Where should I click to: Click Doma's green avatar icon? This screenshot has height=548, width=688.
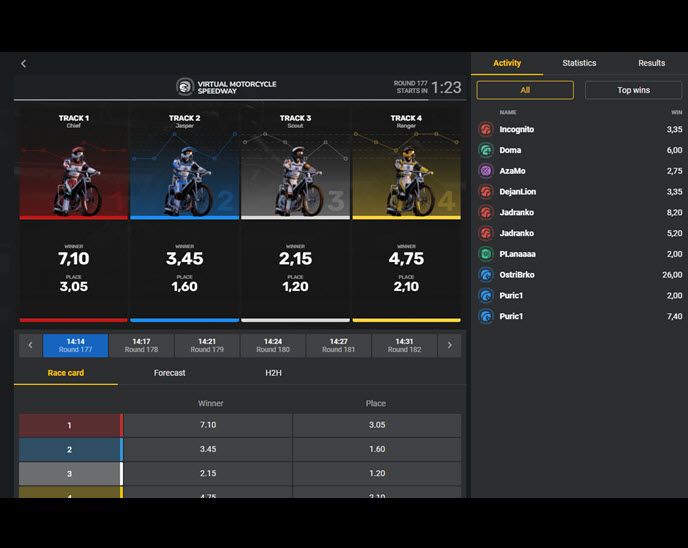coord(485,150)
